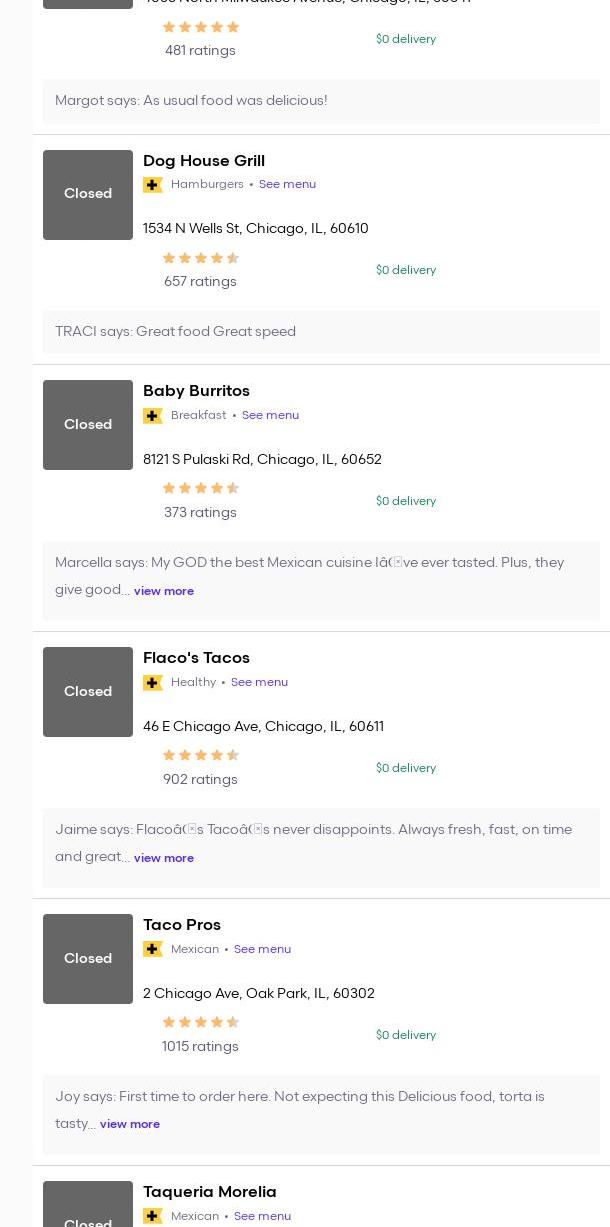Click Dog House Grill star rating
The image size is (610, 1227).
pos(200,258)
